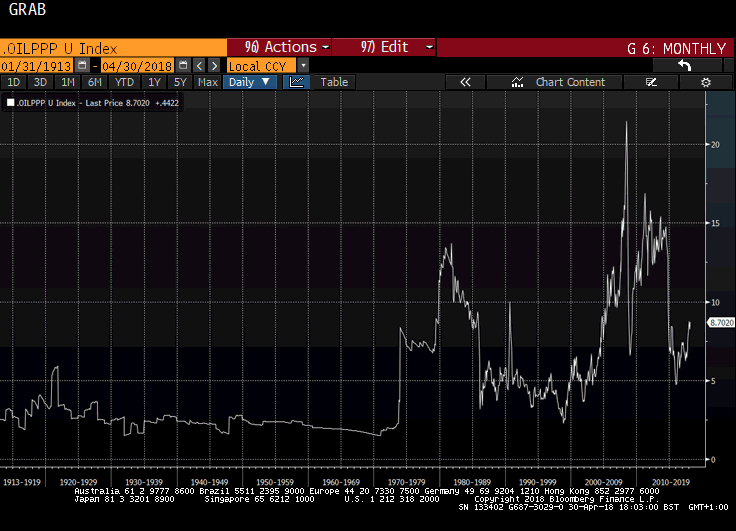
Task: Click the 2010-2019 axis label
Action: click(x=670, y=482)
